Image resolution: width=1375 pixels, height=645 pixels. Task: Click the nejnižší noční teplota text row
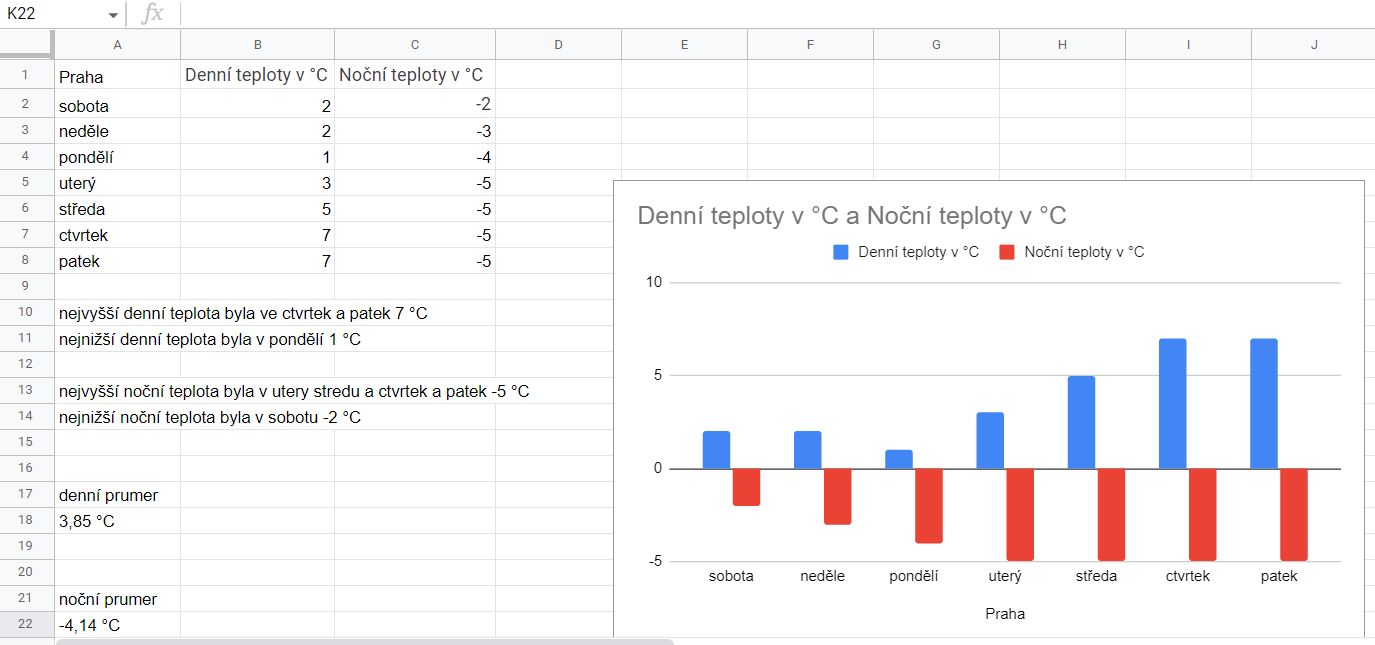click(210, 417)
